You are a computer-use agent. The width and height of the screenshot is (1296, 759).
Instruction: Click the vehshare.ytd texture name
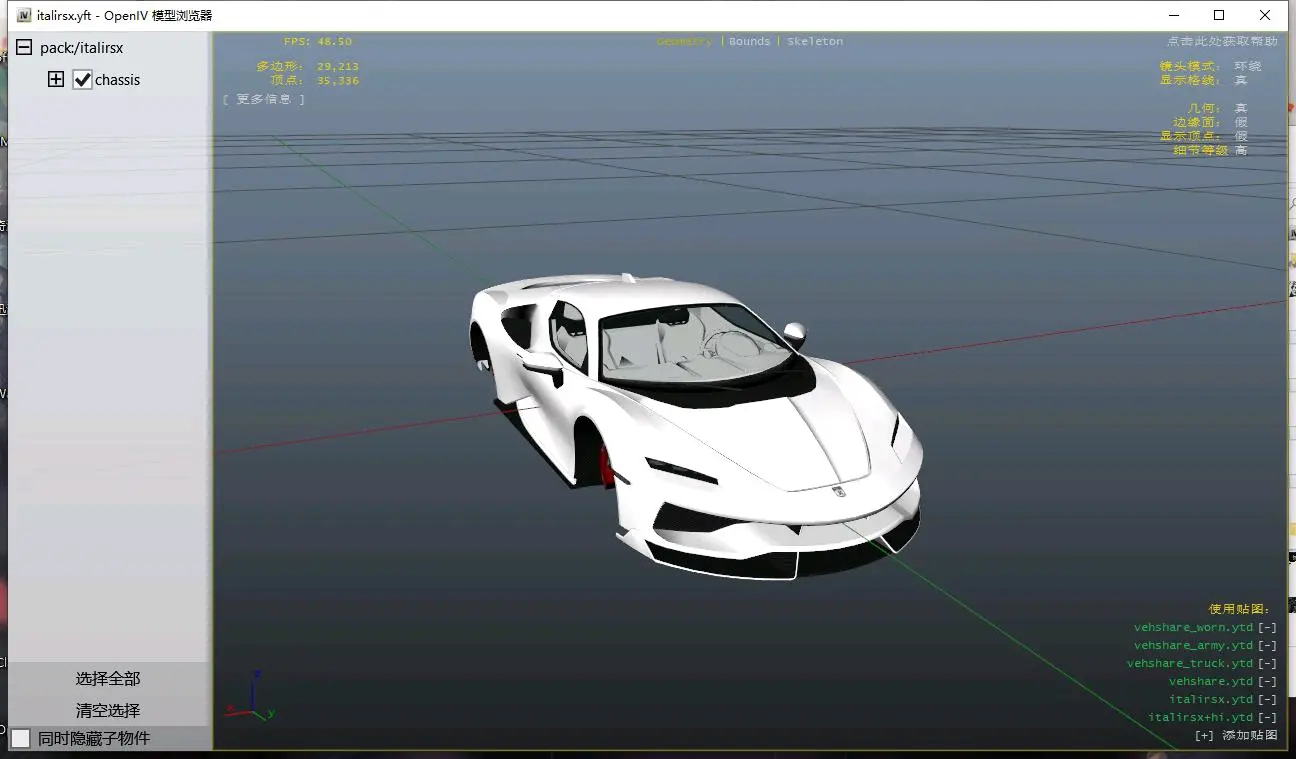pos(1211,682)
